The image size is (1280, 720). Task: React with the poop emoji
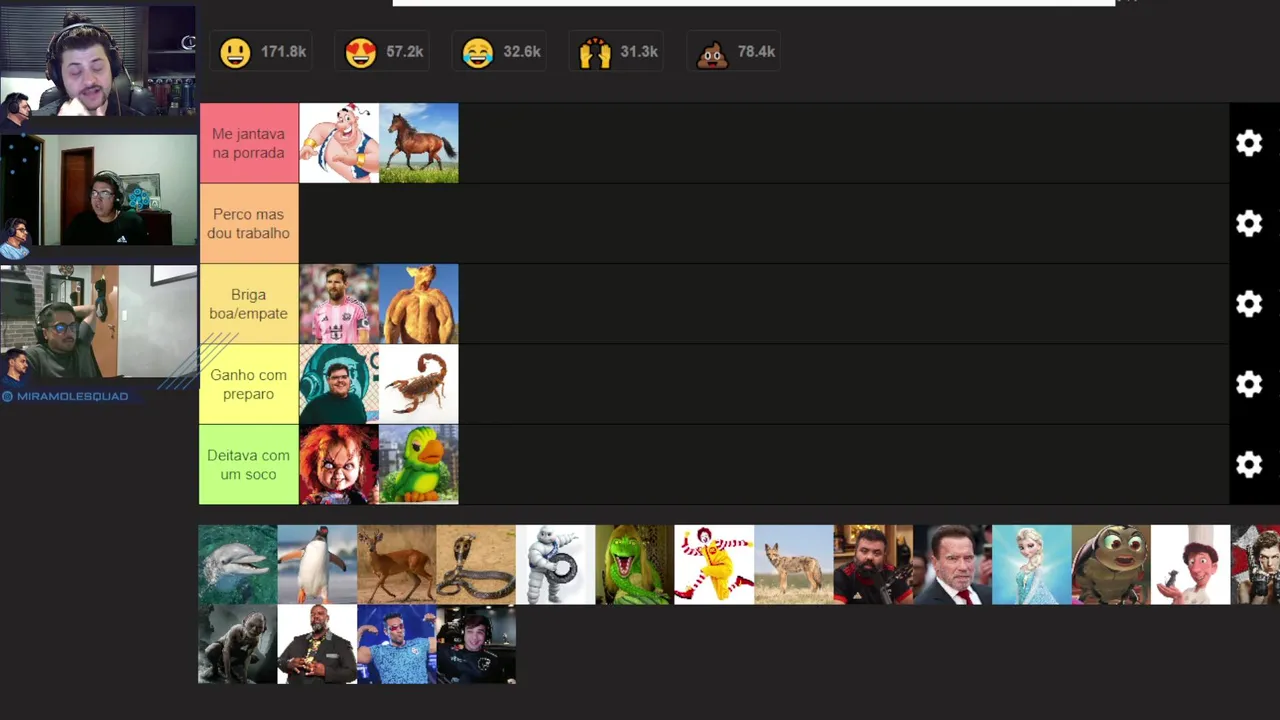point(712,52)
